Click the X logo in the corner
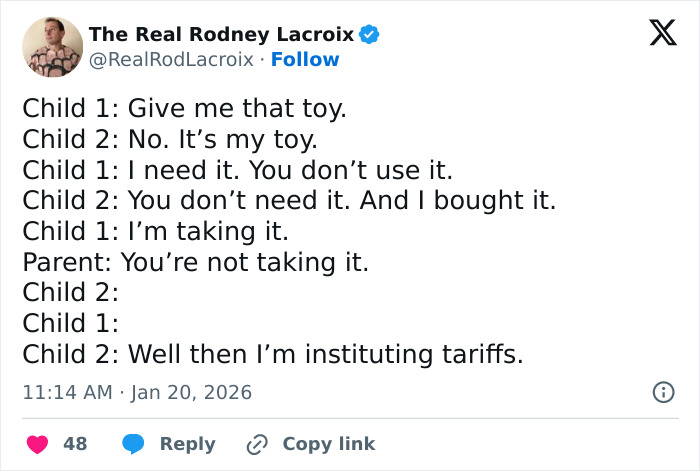The image size is (700, 471). (656, 34)
